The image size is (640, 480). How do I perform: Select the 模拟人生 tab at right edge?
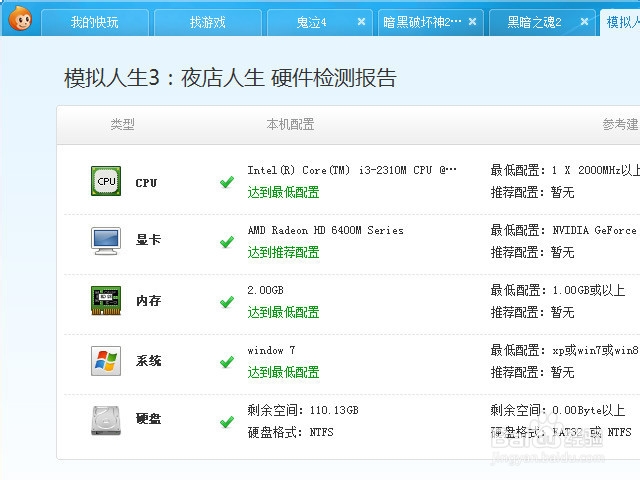[621, 22]
